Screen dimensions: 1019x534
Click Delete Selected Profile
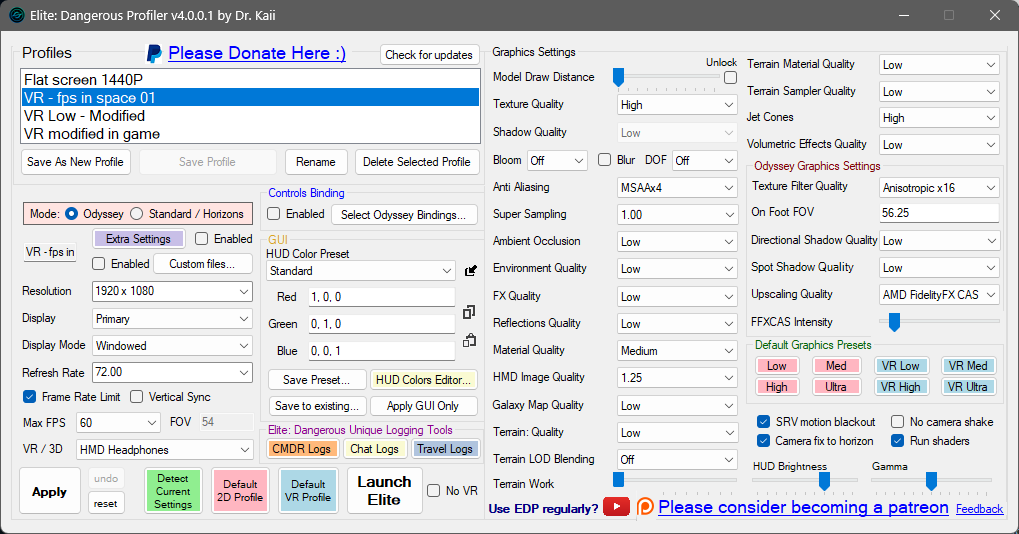coord(417,162)
